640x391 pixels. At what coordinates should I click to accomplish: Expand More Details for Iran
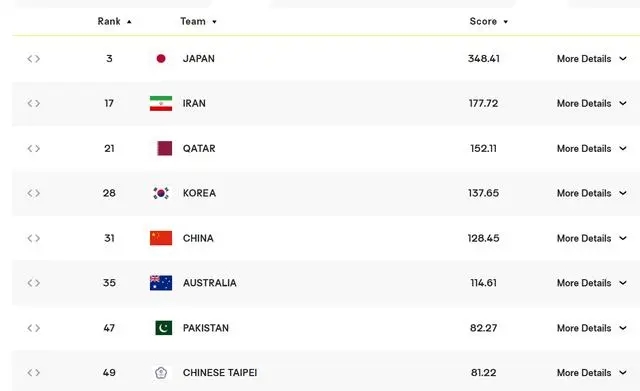pos(591,104)
